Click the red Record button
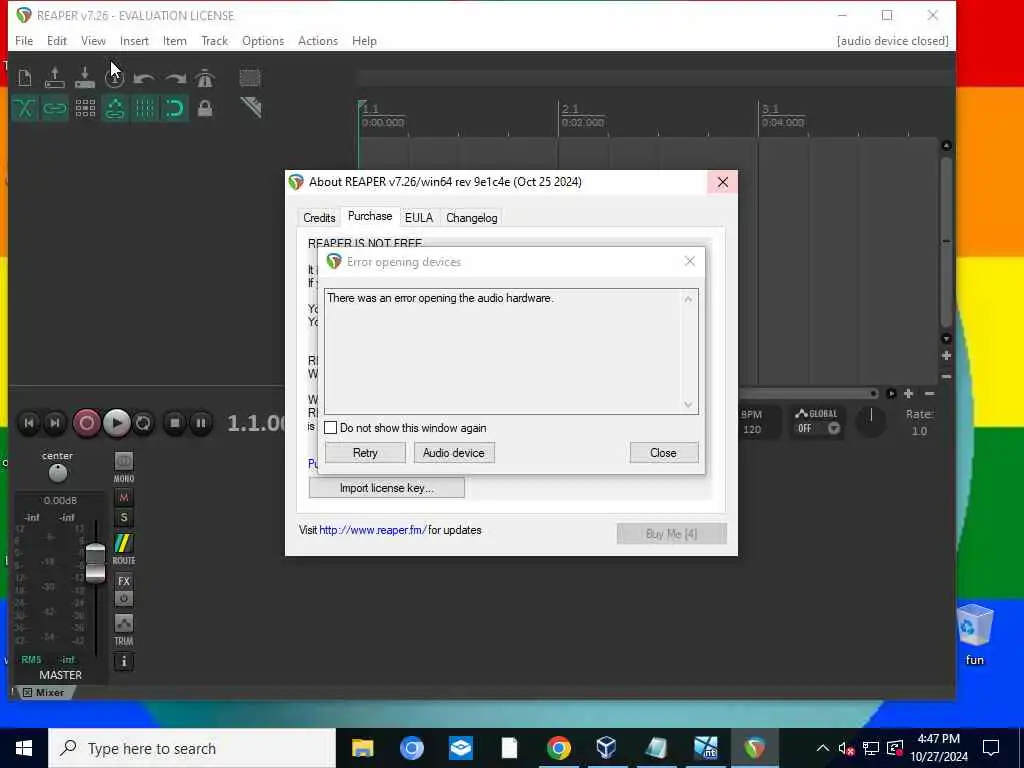This screenshot has height=768, width=1024. click(x=86, y=423)
